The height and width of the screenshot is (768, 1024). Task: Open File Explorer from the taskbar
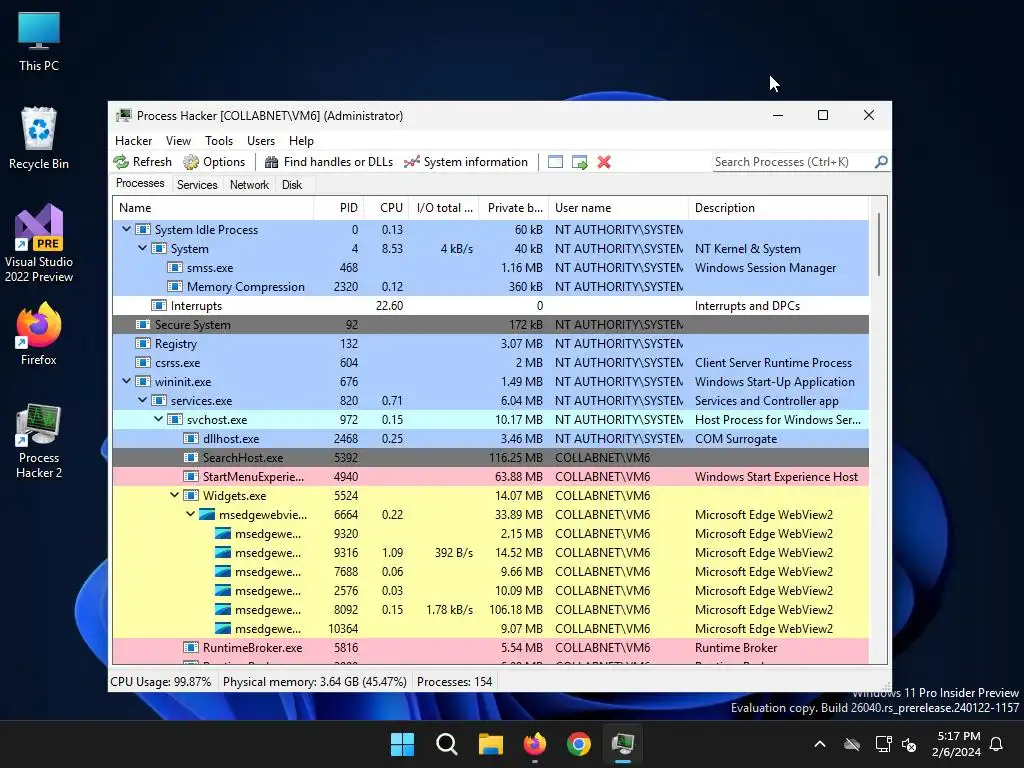click(x=490, y=744)
